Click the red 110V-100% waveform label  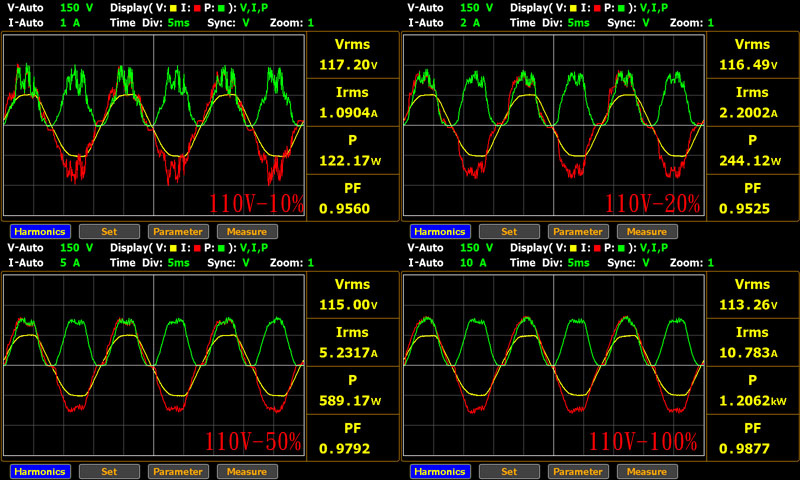[643, 442]
